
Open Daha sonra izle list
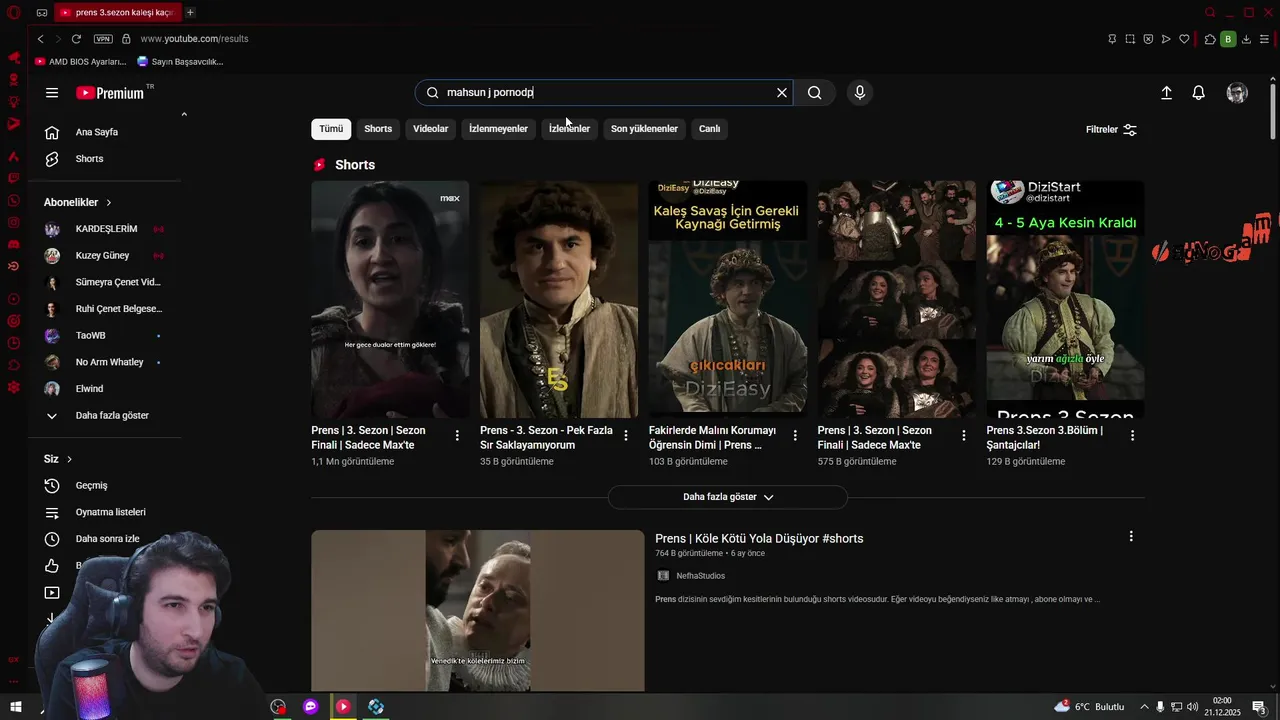pyautogui.click(x=105, y=539)
